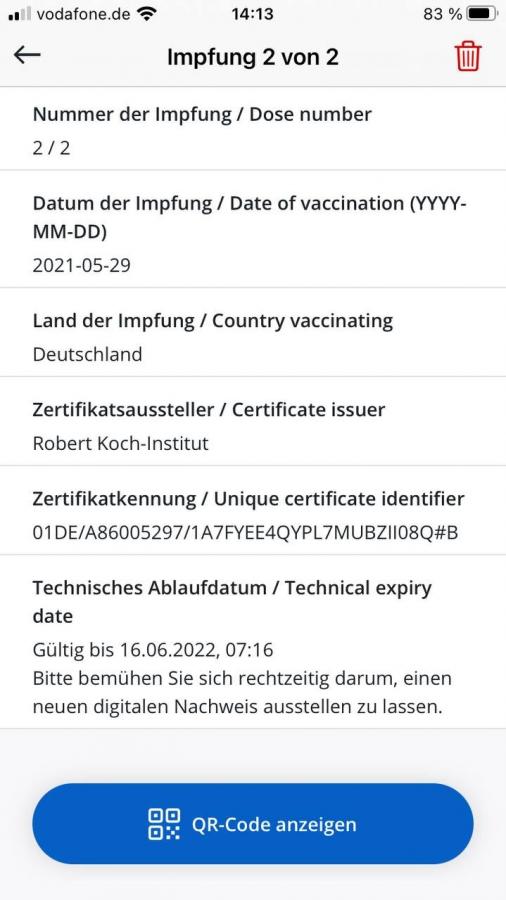Tap the QR code icon on blue button
506x900 pixels.
tap(164, 824)
